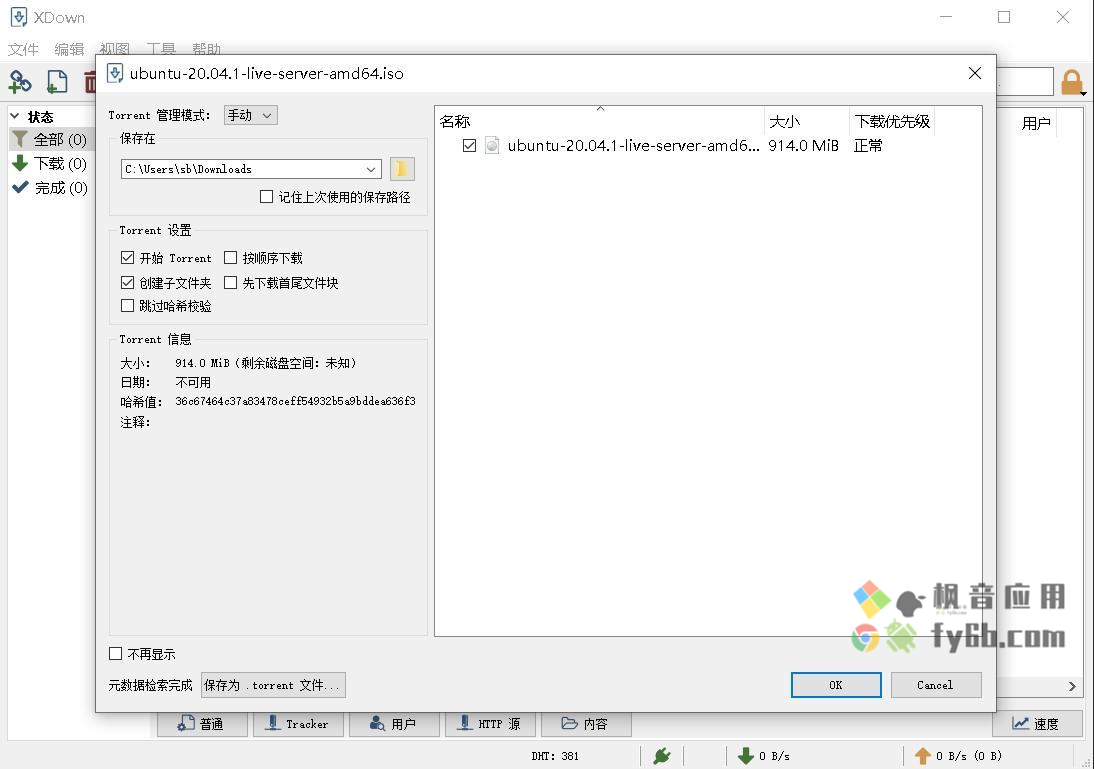Open the Torrent 管理模式 dropdown
Image resolution: width=1094 pixels, height=769 pixels.
point(250,115)
